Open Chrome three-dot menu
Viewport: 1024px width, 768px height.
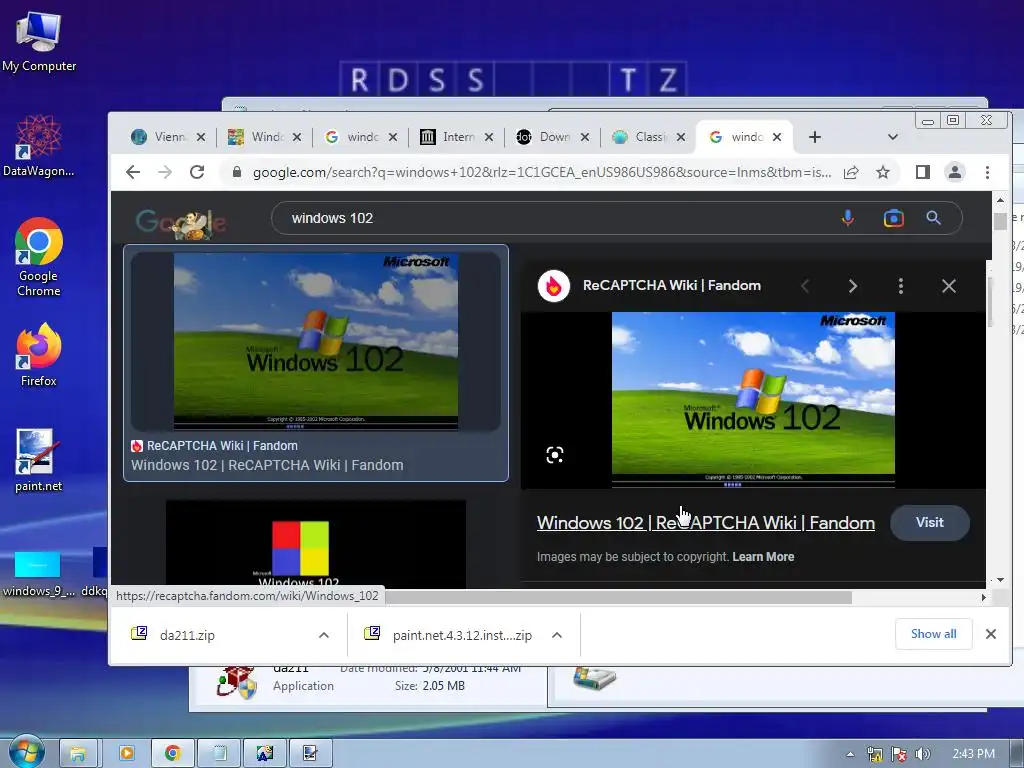[987, 172]
